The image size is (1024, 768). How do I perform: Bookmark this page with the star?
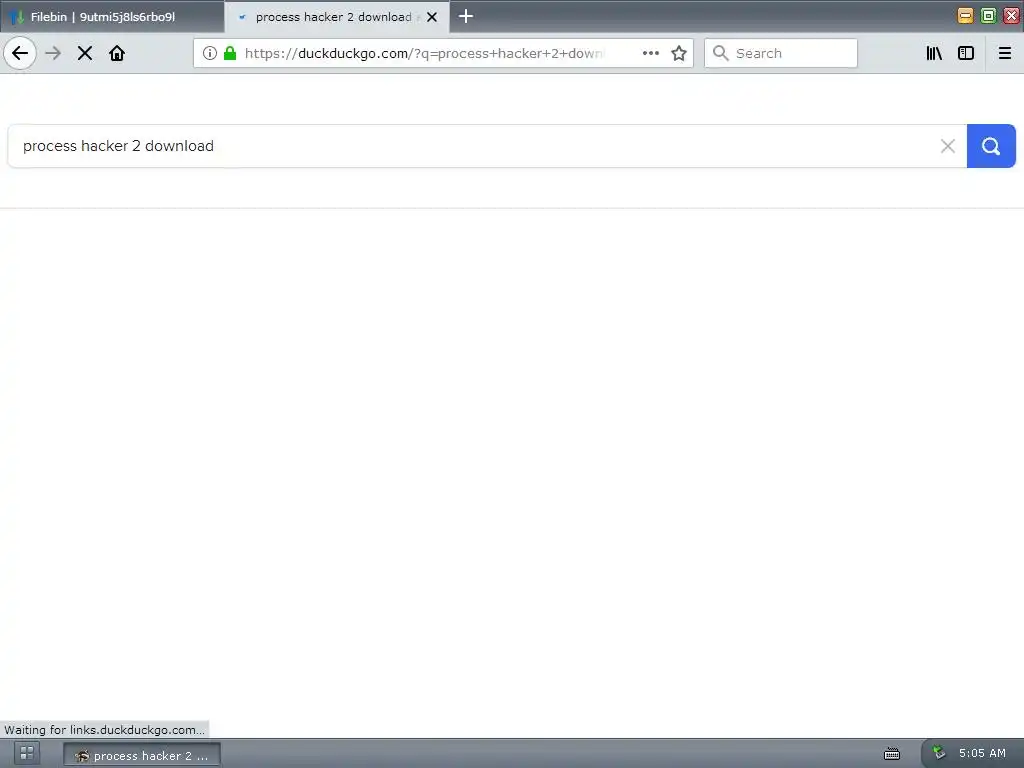[x=679, y=53]
